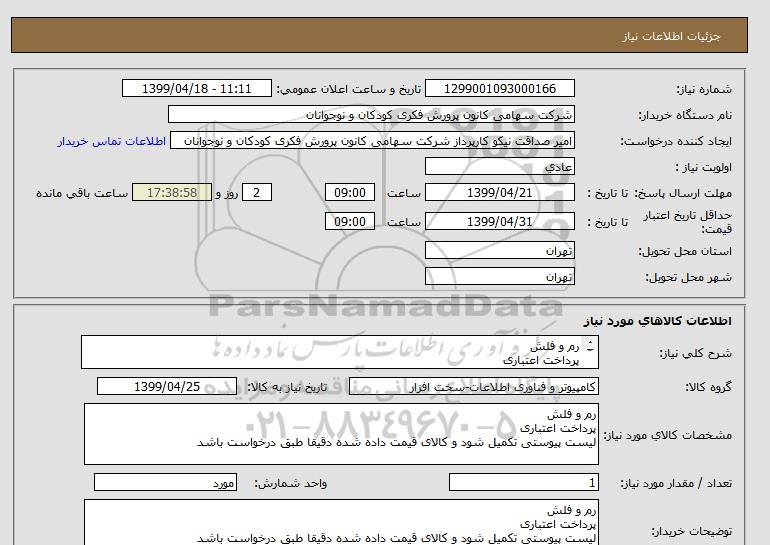
Task: Click the label نام دستگاه خریدار
Action: (x=685, y=115)
